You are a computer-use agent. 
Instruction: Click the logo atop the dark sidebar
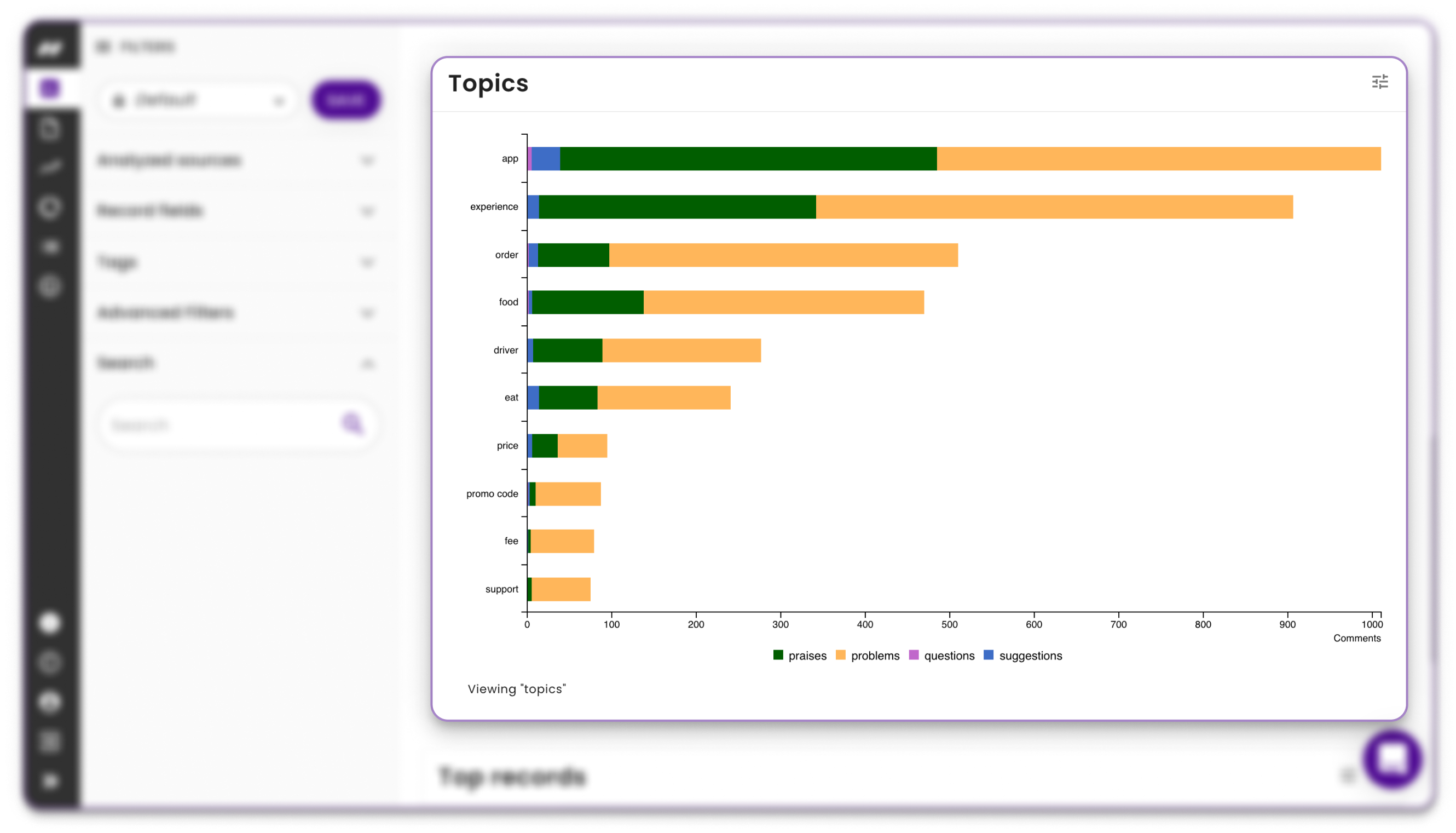click(50, 48)
